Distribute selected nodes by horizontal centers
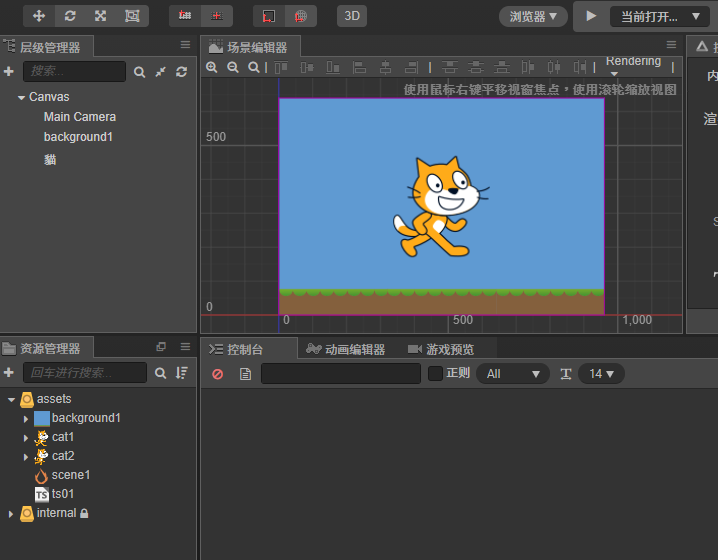The image size is (718, 560). pyautogui.click(x=554, y=68)
